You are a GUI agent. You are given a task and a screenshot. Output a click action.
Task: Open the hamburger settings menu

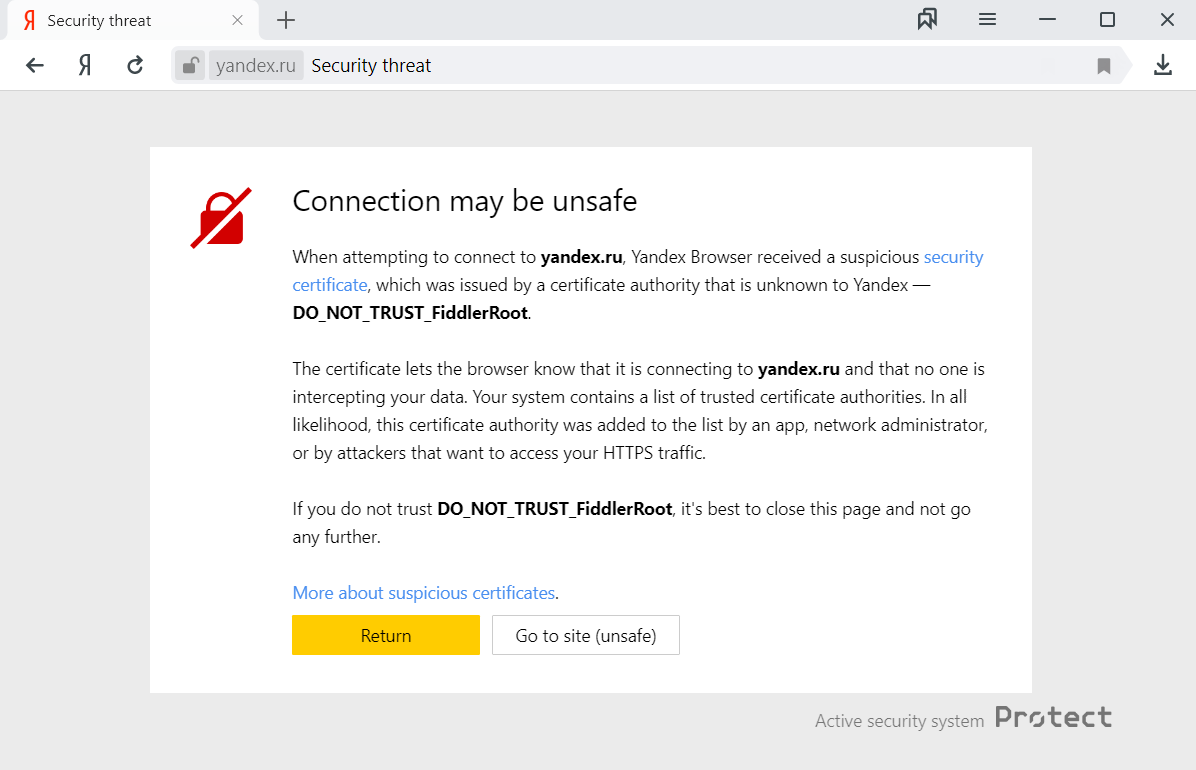point(987,20)
